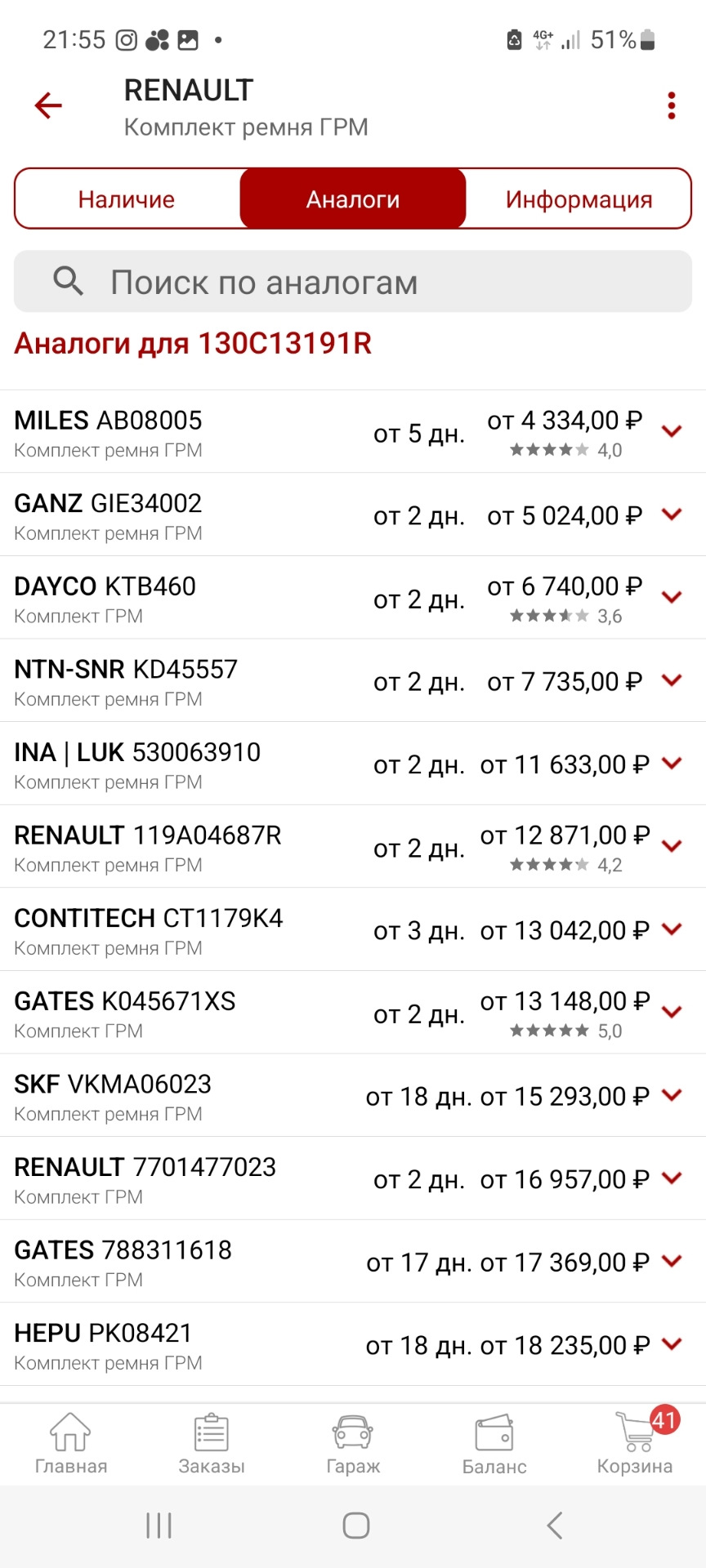
Task: Tap the magnifier search icon
Action: 68,281
